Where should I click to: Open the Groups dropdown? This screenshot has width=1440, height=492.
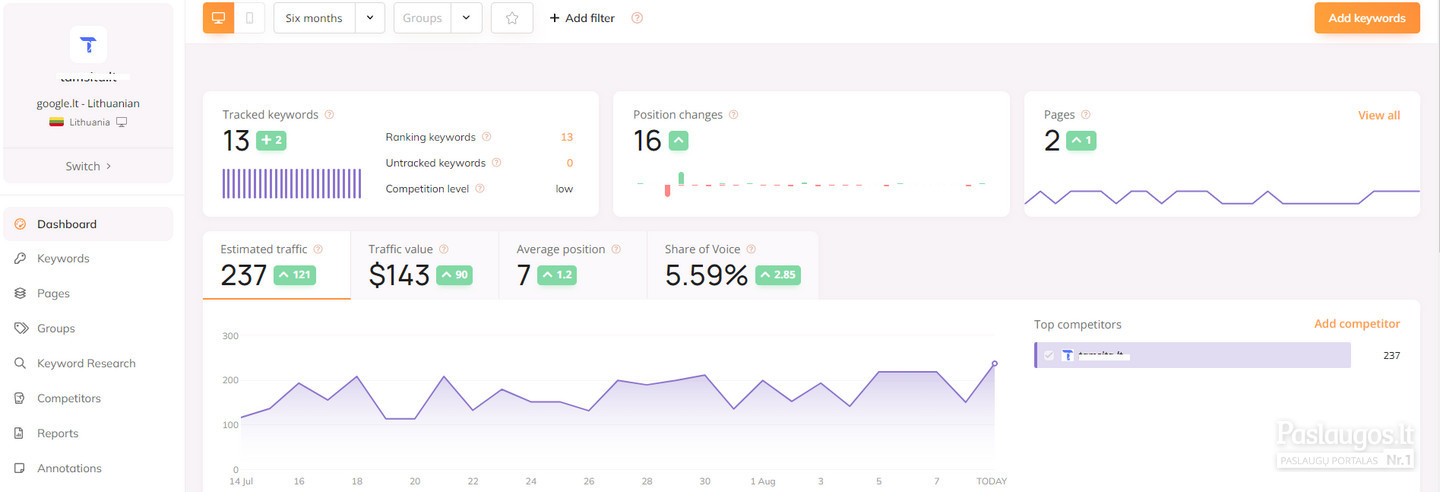(x=438, y=18)
